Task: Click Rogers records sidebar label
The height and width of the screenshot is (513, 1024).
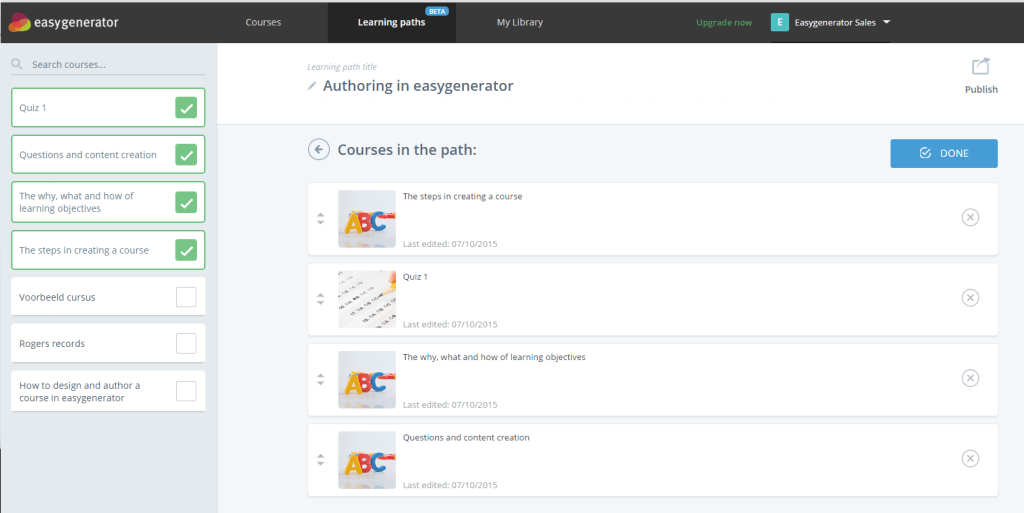Action: click(x=52, y=343)
